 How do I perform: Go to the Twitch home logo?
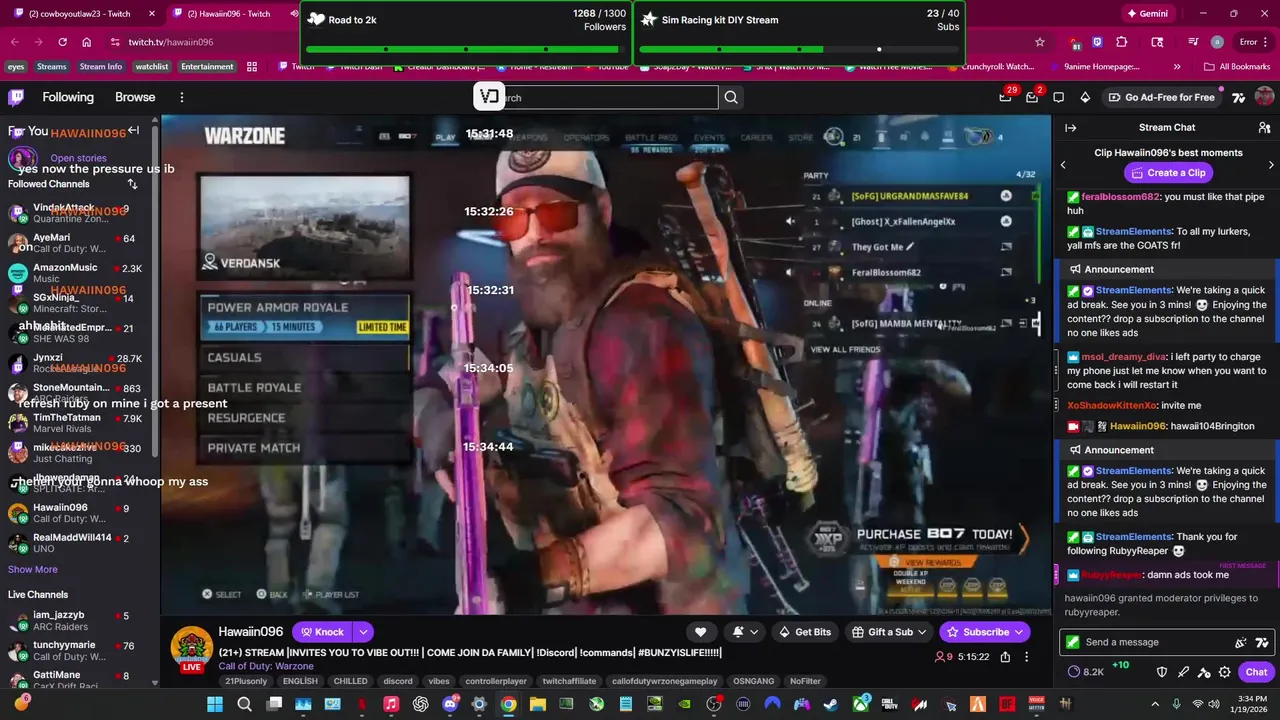16,97
